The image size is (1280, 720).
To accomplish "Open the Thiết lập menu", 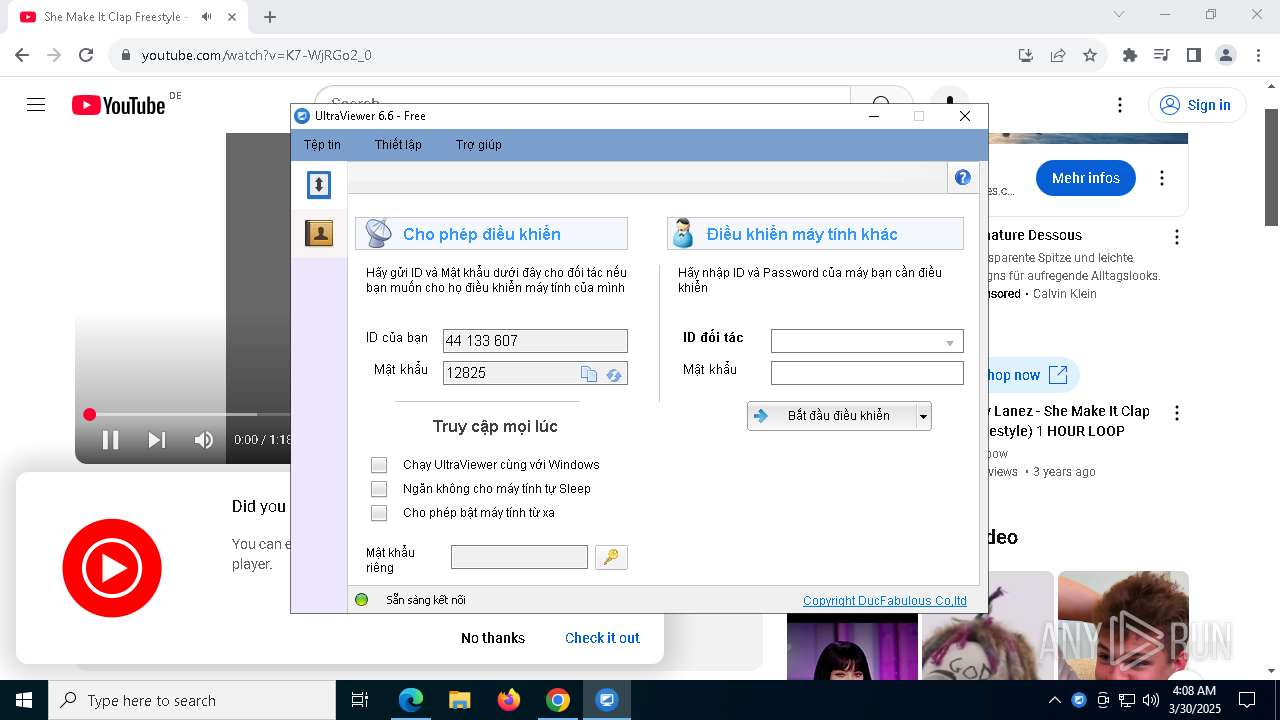I will [x=398, y=145].
